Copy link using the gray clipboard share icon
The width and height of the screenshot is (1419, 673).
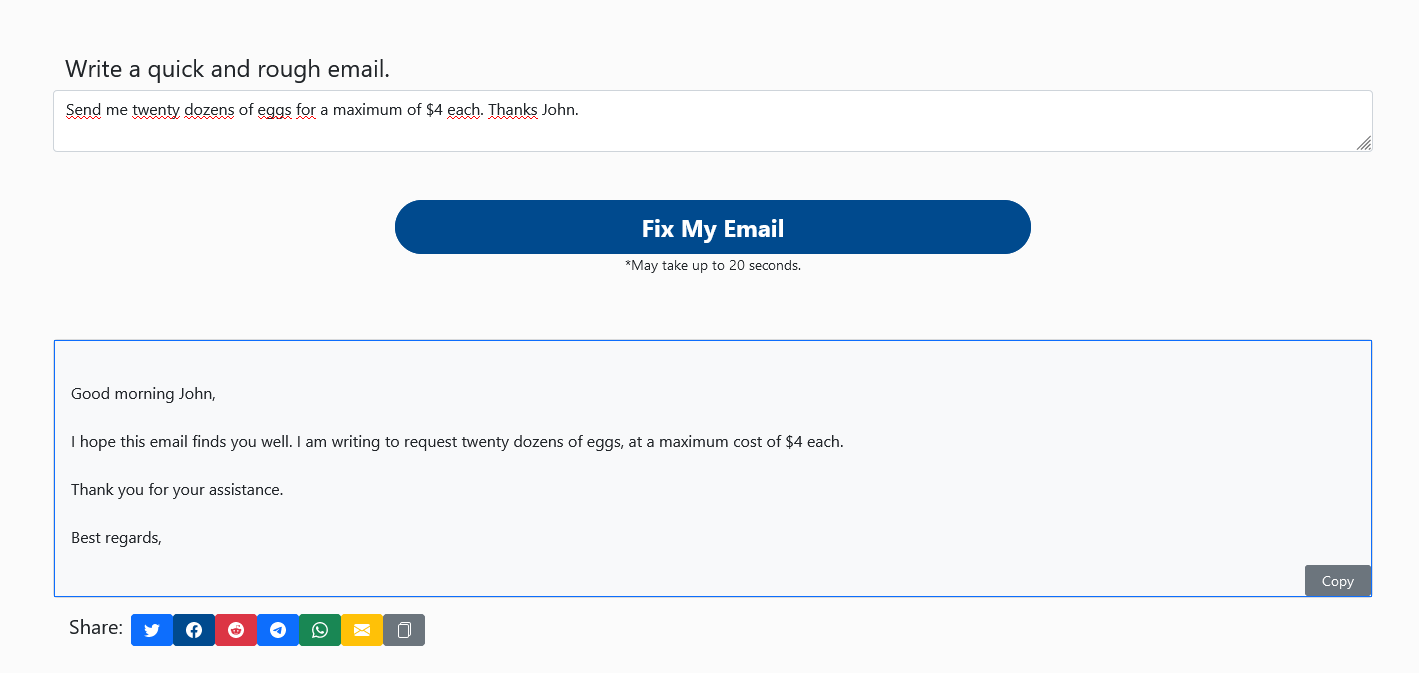coord(404,630)
